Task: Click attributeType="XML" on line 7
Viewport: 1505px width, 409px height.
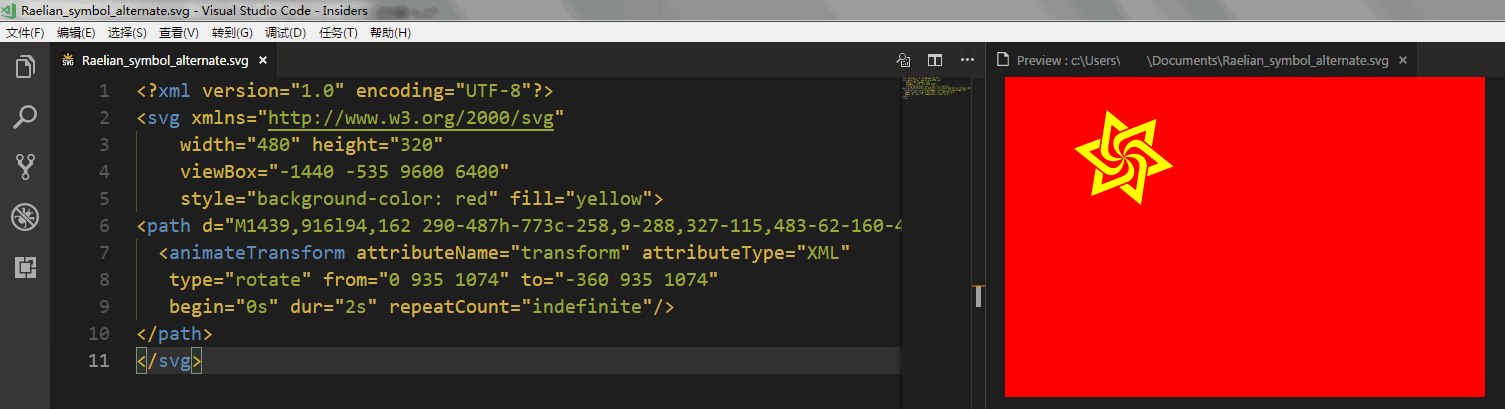Action: pyautogui.click(x=745, y=253)
